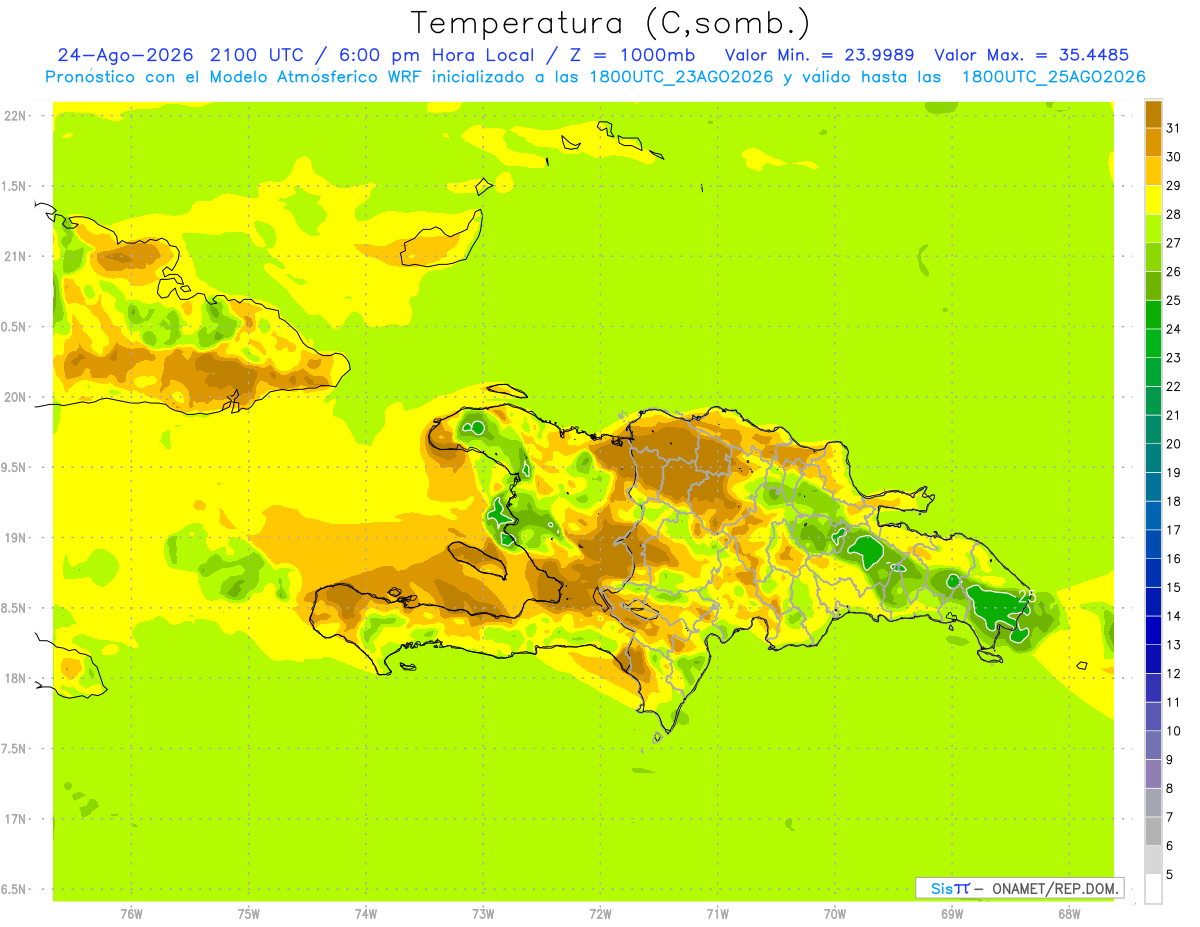The width and height of the screenshot is (1200, 927).
Task: Click the gray legend band between 6 and 7
Action: [1153, 831]
